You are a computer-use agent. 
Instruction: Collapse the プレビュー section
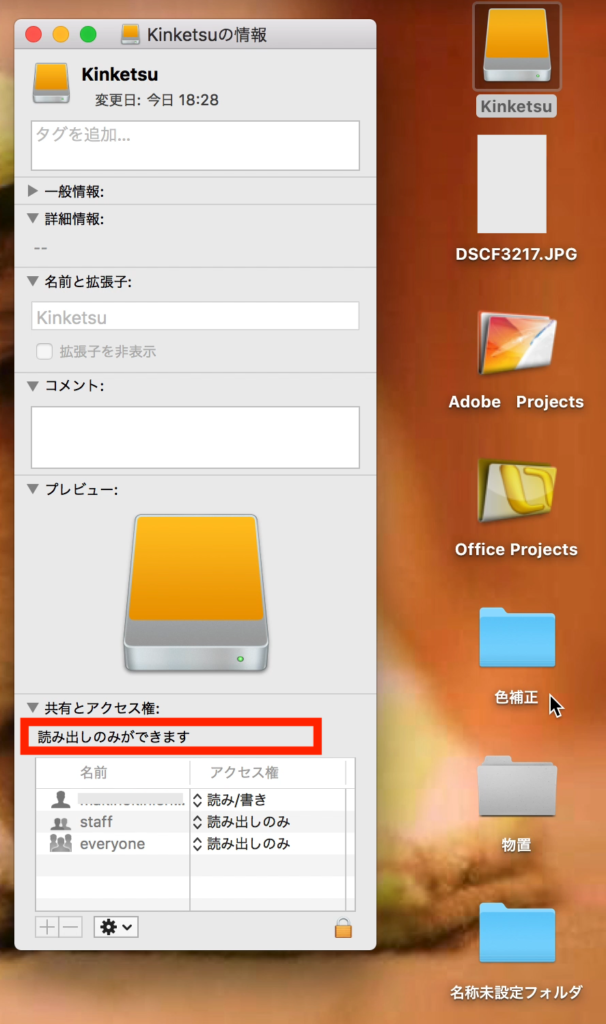click(33, 488)
